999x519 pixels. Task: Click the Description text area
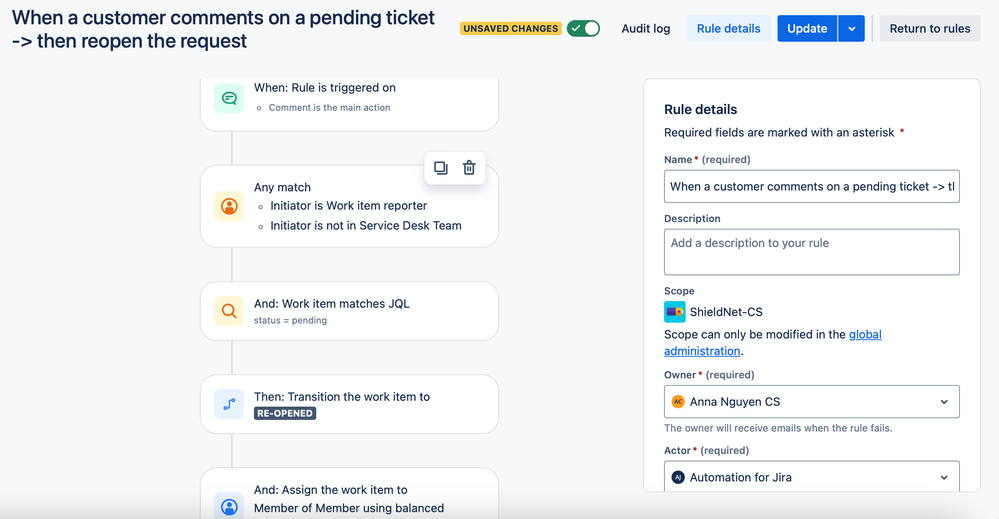(812, 252)
